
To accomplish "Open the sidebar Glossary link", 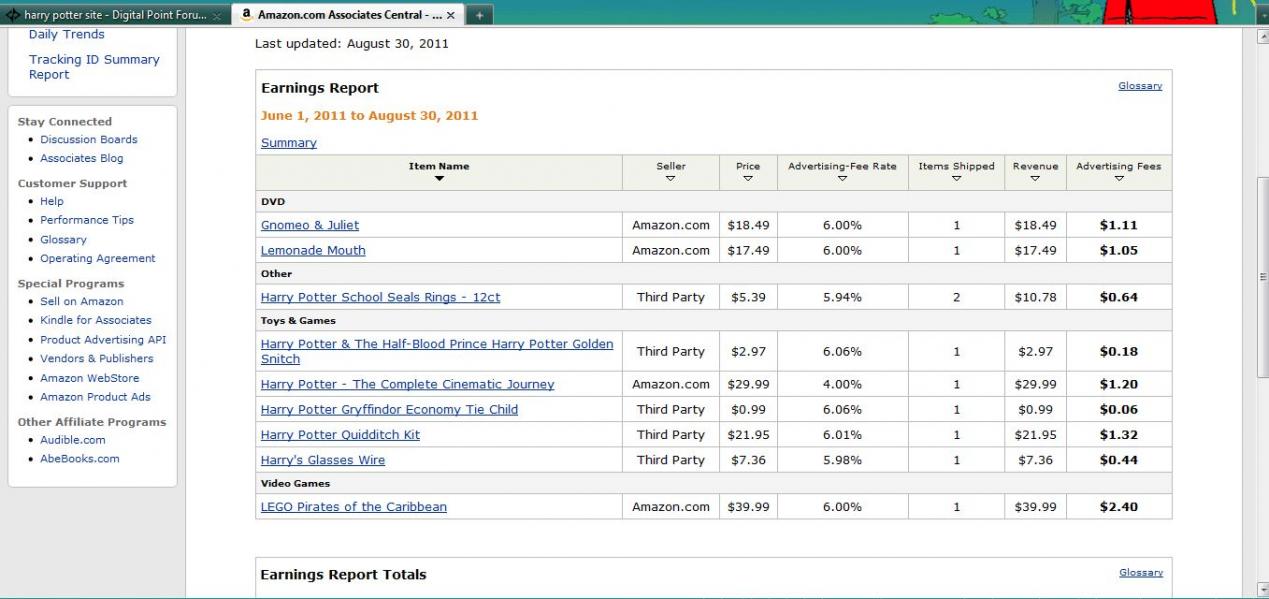I will click(x=63, y=239).
